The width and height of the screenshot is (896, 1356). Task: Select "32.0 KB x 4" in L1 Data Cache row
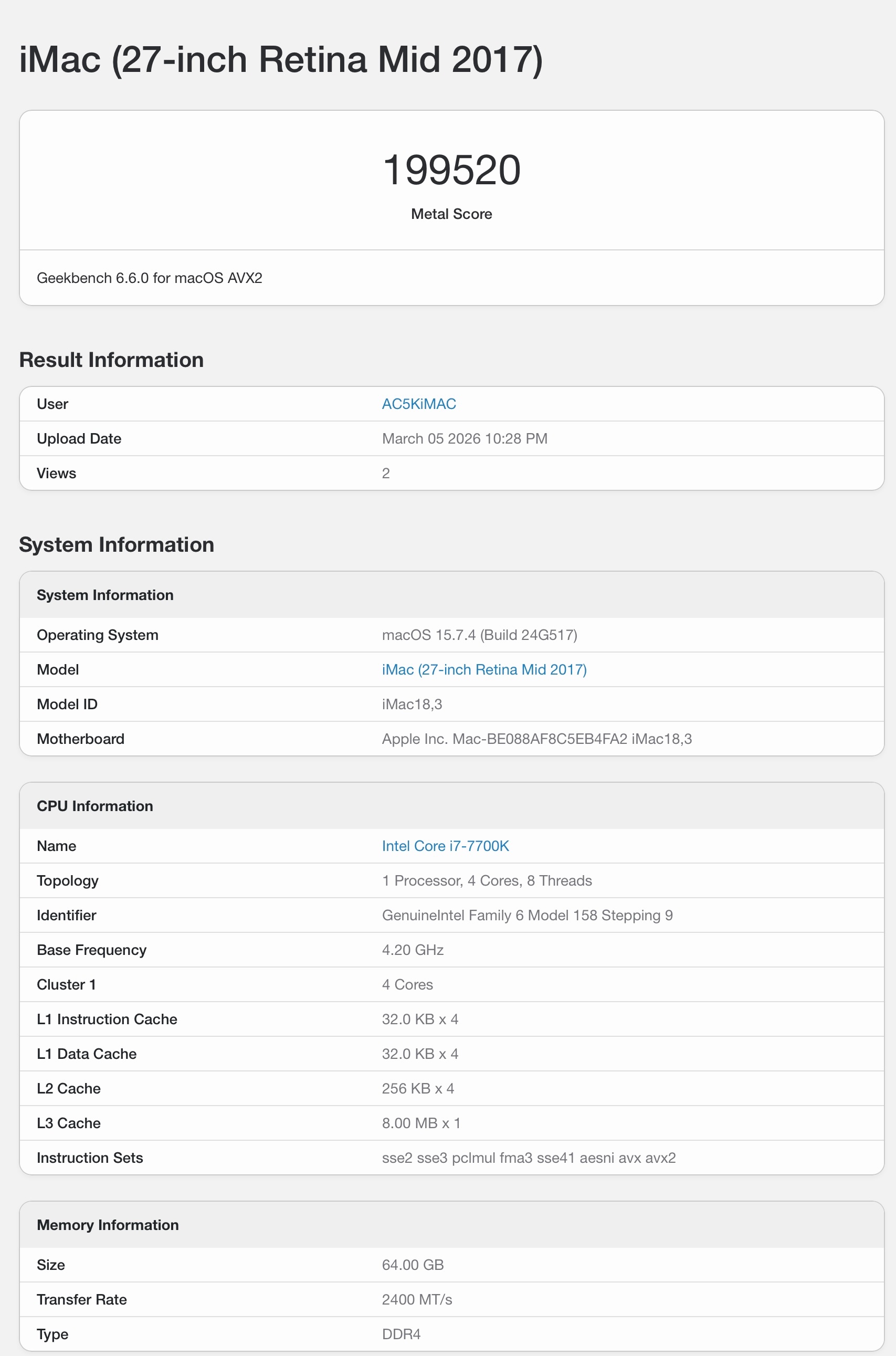pyautogui.click(x=420, y=1054)
